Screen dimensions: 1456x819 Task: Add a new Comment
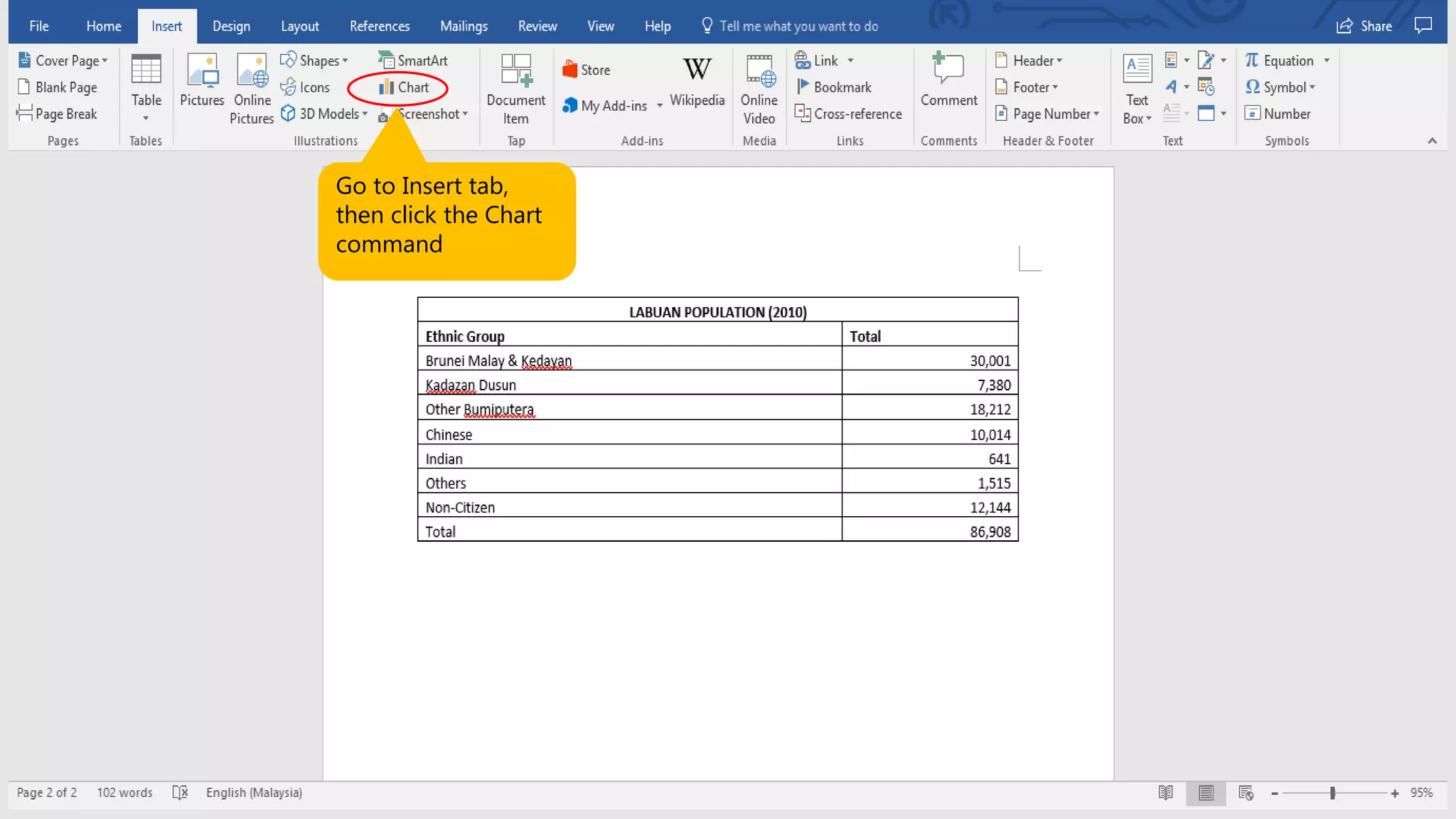coord(948,80)
